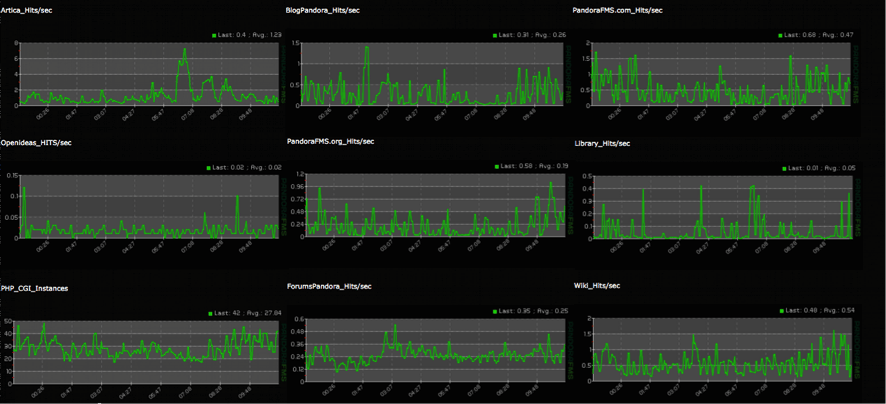Click the green legend square on the Openideas graph
The height and width of the screenshot is (404, 886).
[x=209, y=168]
